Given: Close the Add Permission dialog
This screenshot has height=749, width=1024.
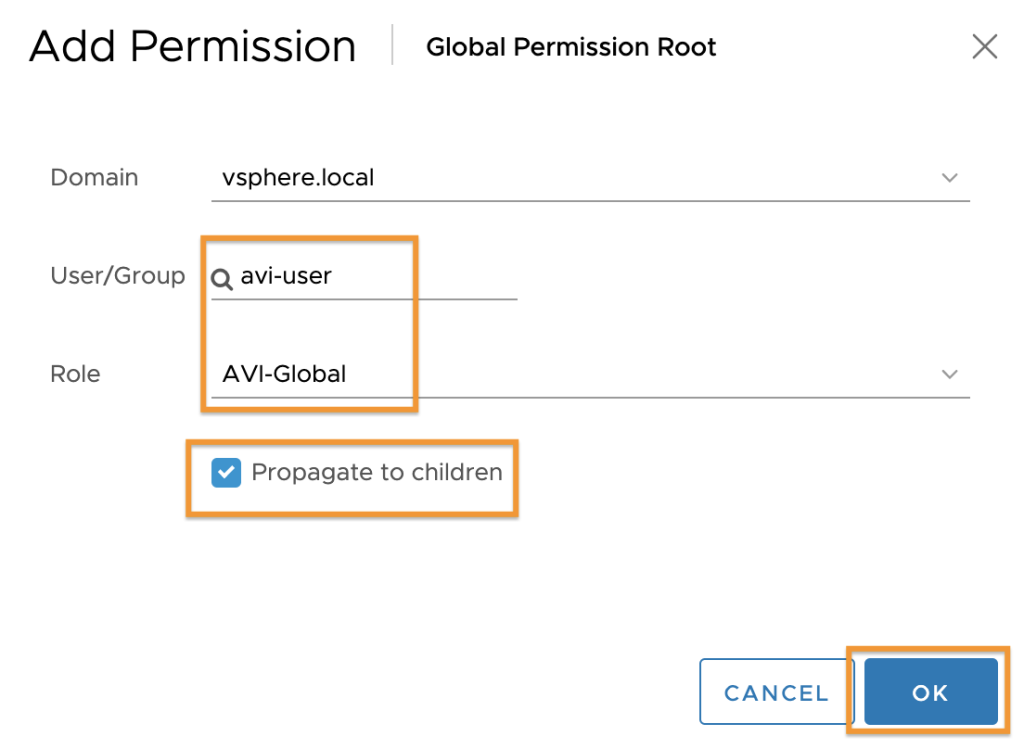Looking at the screenshot, I should point(984,47).
